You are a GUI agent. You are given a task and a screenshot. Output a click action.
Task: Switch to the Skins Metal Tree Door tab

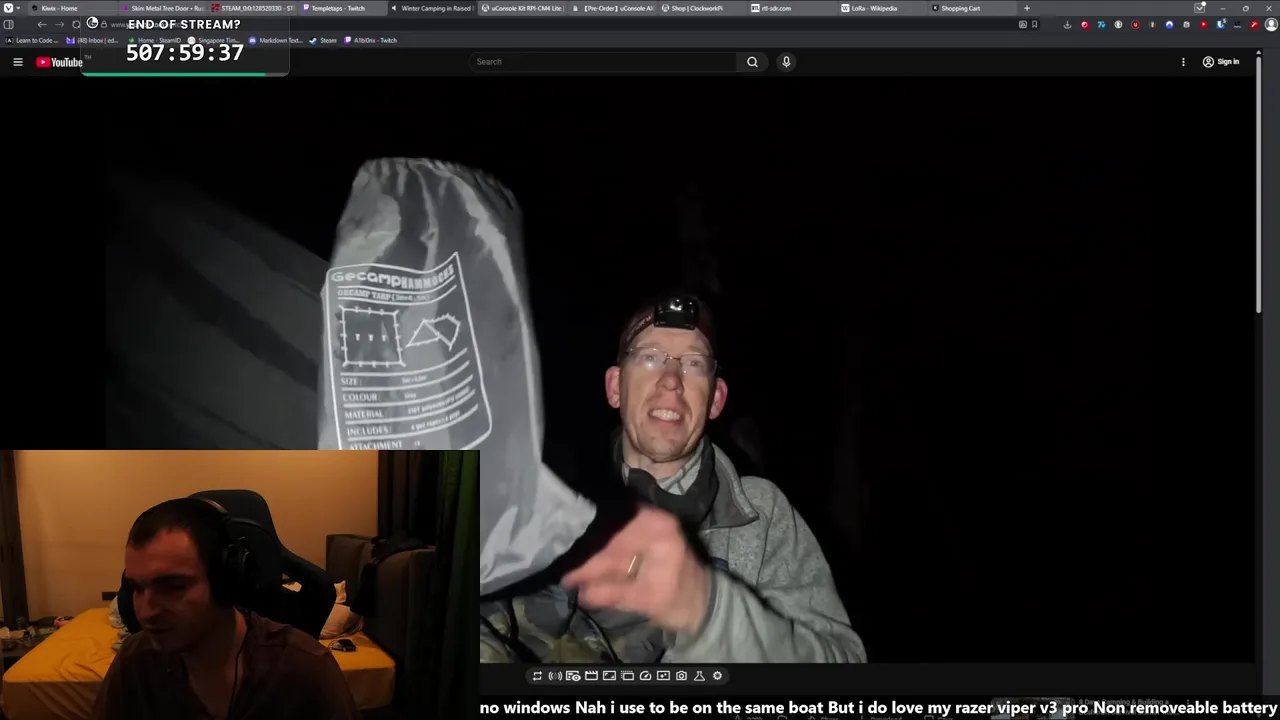(x=162, y=8)
